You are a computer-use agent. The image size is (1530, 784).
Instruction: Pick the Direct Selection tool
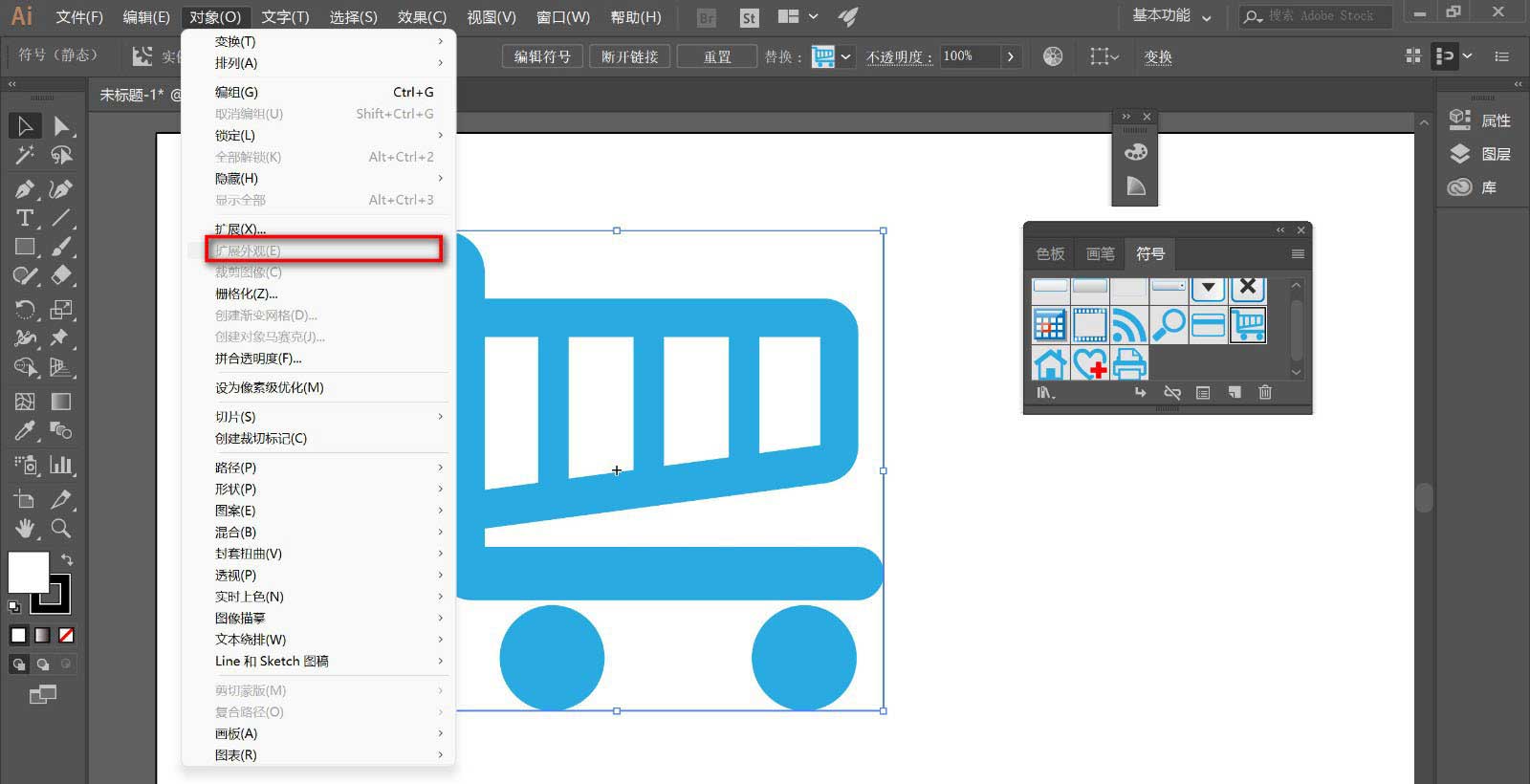(61, 125)
